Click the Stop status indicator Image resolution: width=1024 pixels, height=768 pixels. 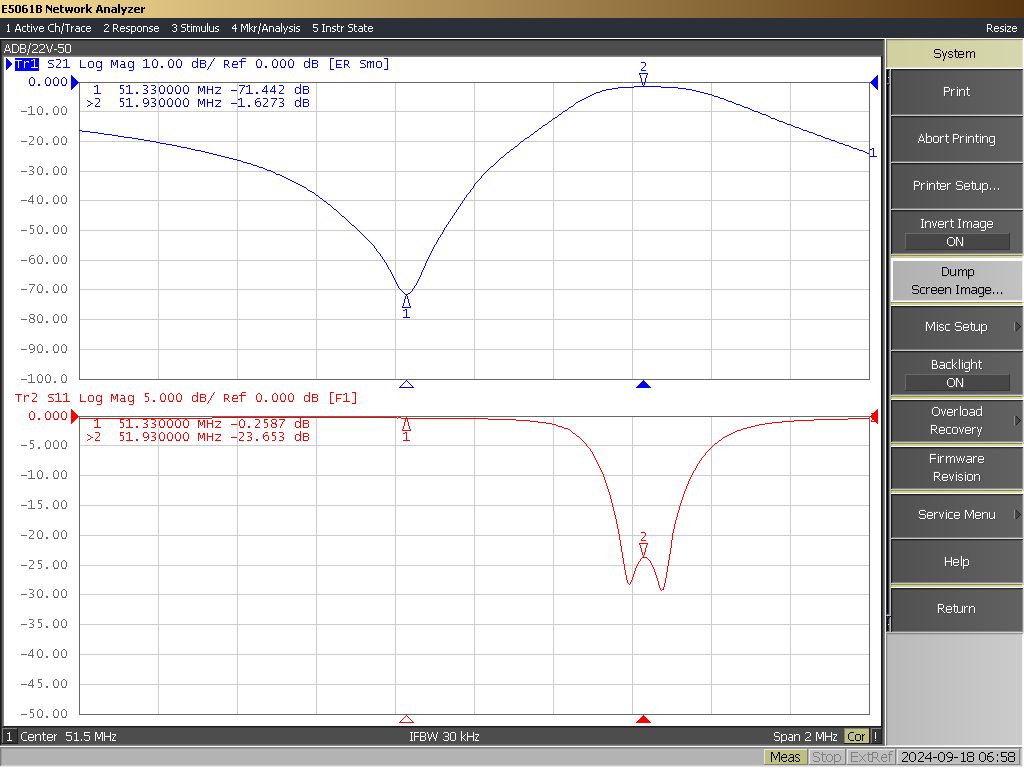click(826, 757)
